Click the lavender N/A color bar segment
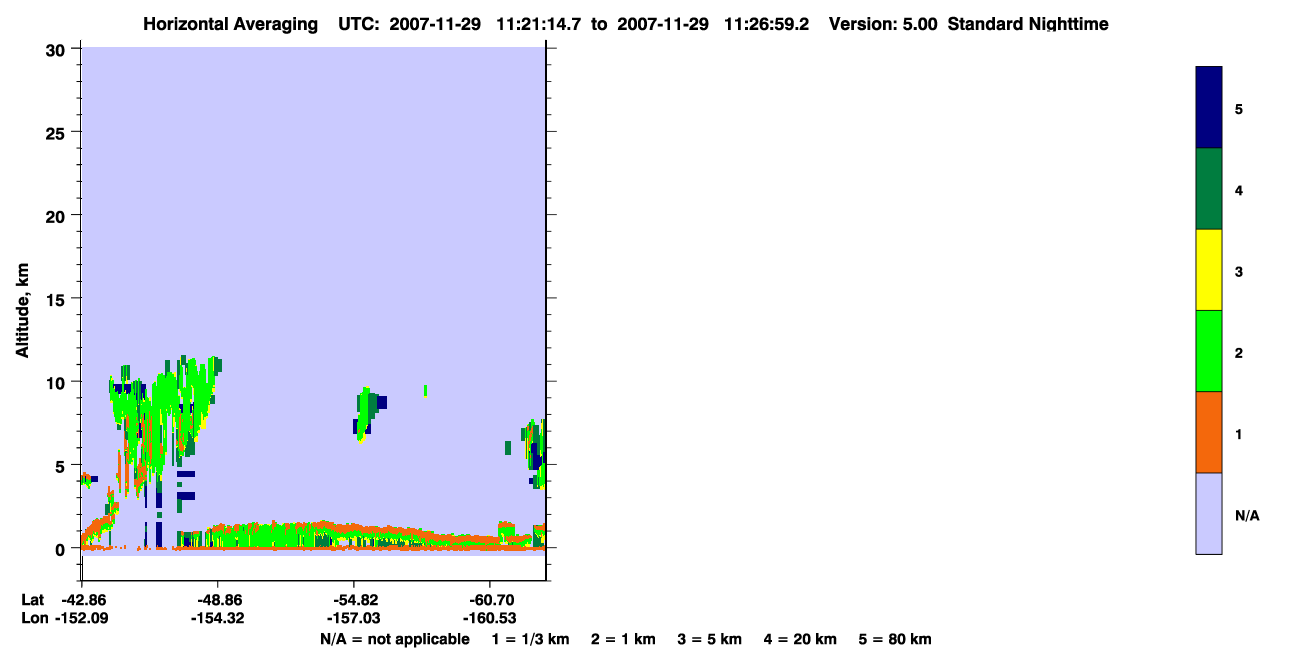The width and height of the screenshot is (1300, 667). pyautogui.click(x=1209, y=513)
